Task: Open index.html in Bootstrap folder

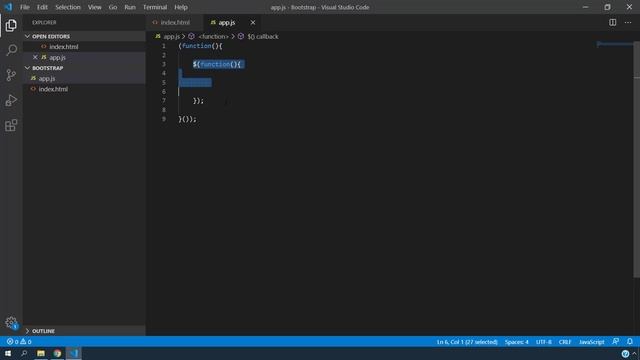Action: (x=84, y=89)
